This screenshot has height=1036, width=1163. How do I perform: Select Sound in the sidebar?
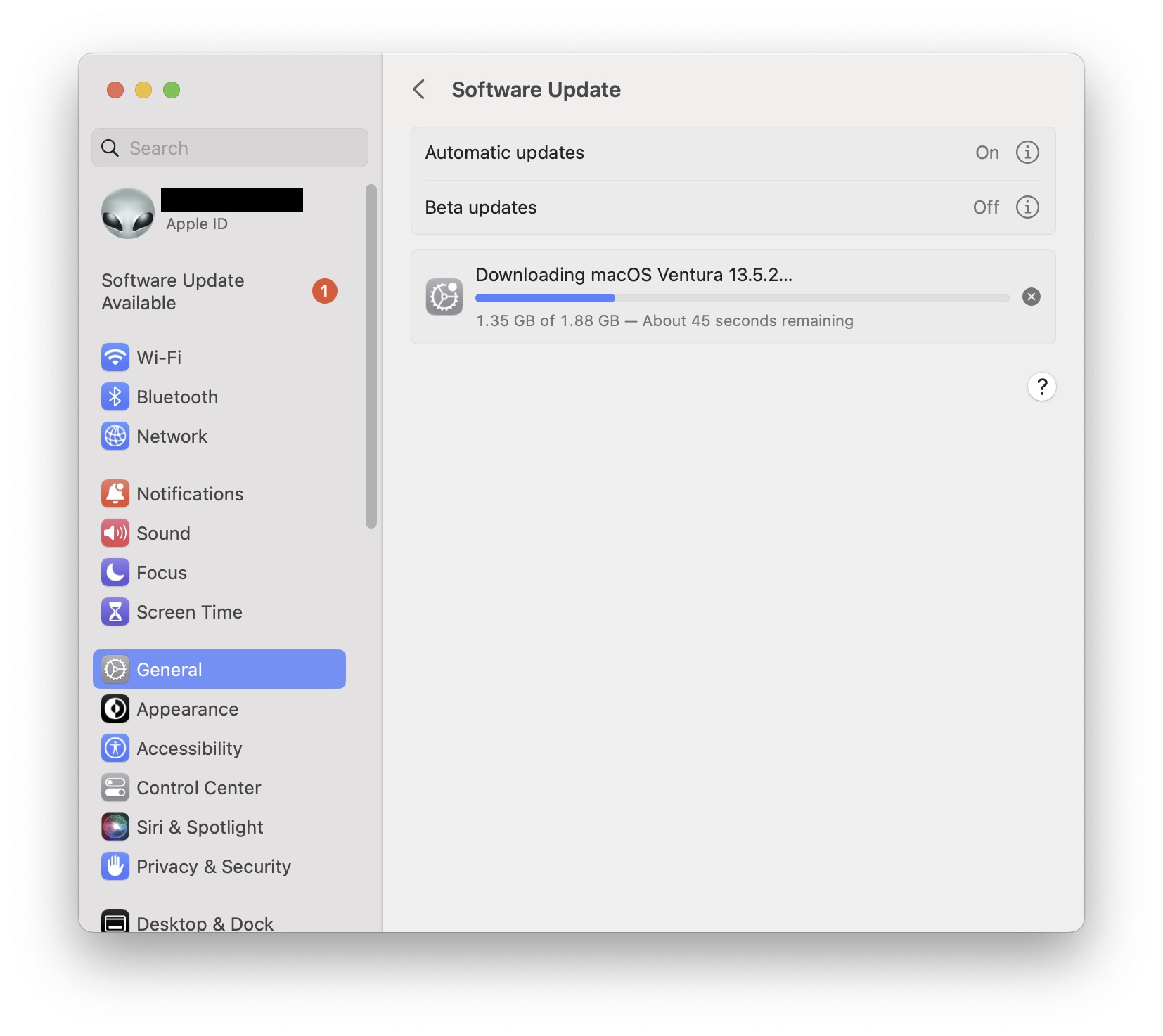coord(219,533)
